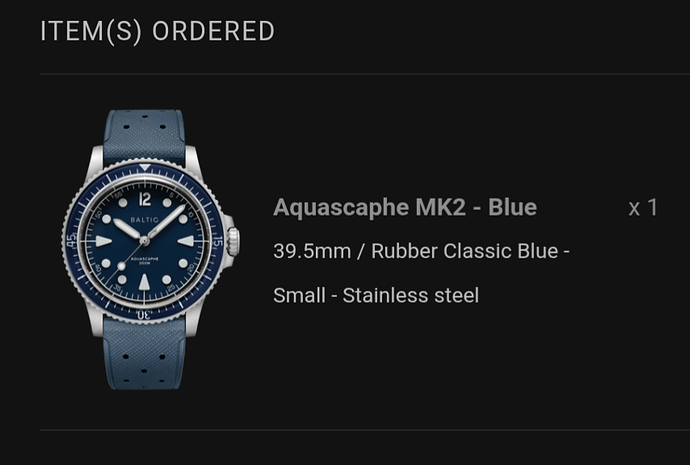Click the 6 o'clock triangular hour marker
690x465 pixels.
click(145, 283)
